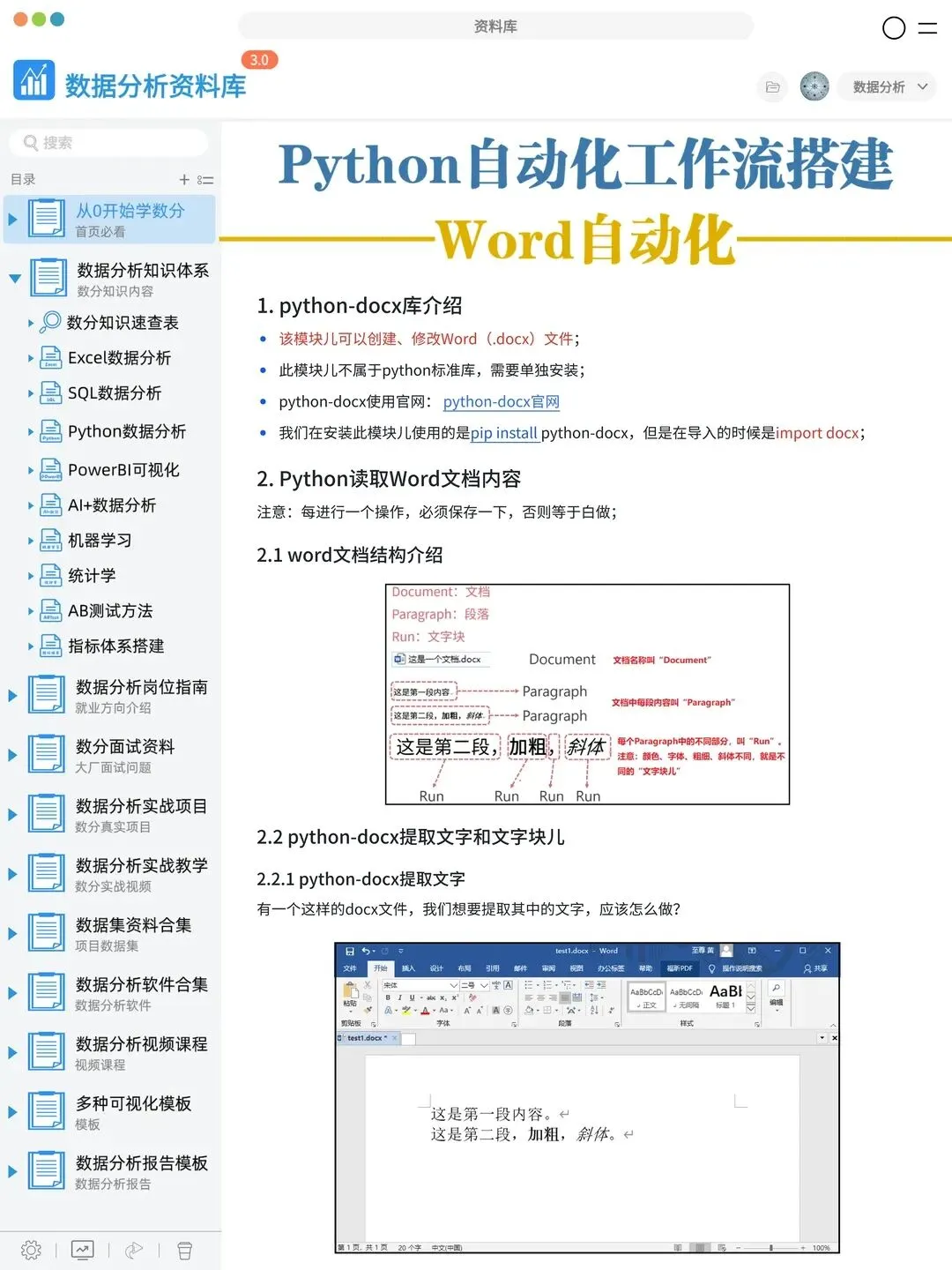Click the notebook icon of 多种可视化模板

[46, 1111]
